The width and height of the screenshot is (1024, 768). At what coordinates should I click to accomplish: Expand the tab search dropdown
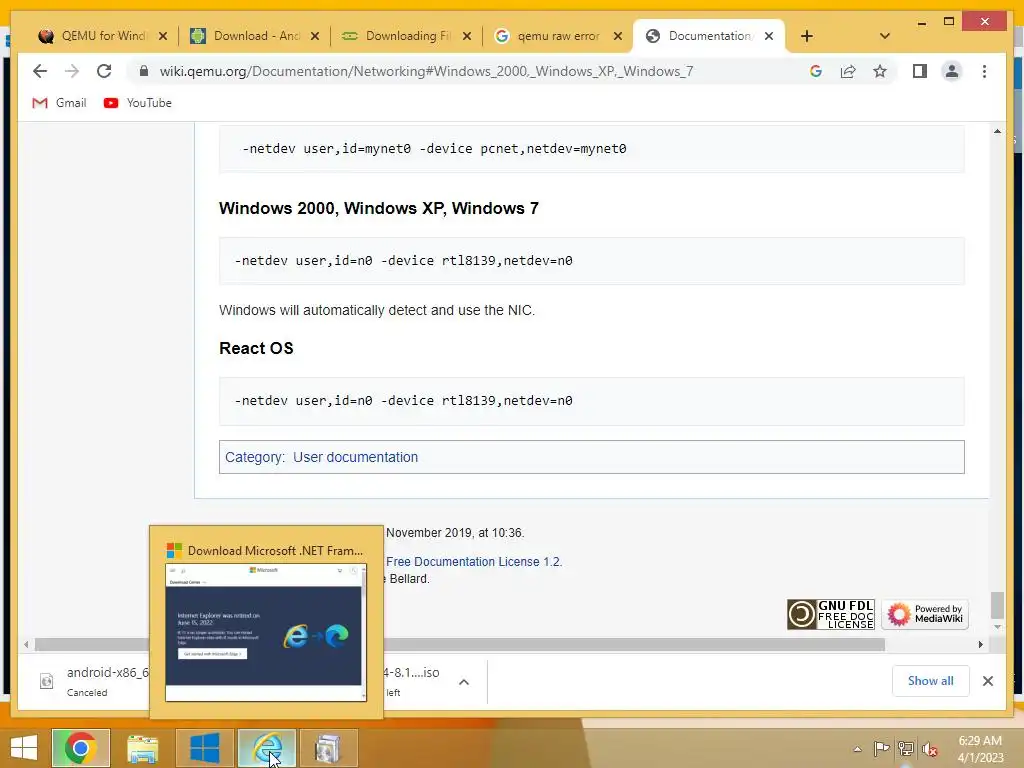click(x=884, y=36)
